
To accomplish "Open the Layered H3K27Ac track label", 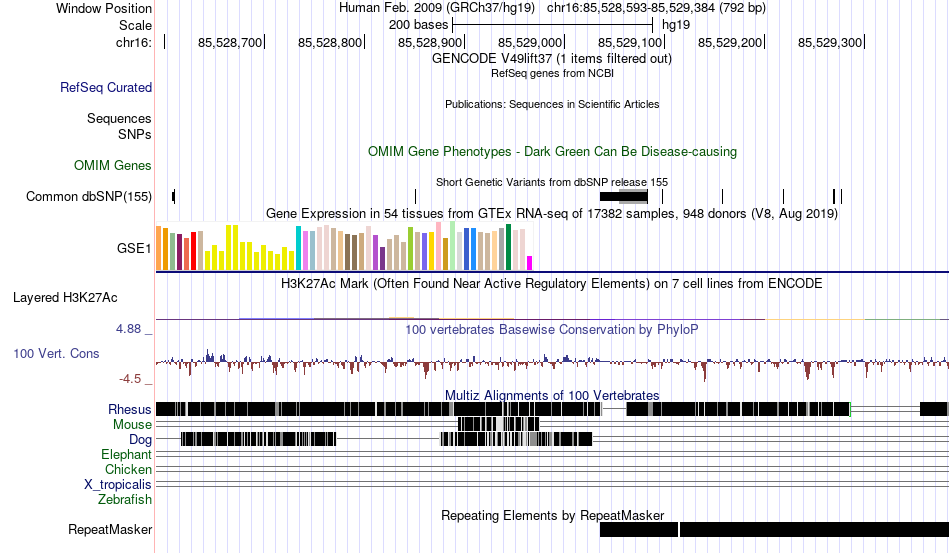I will point(65,297).
